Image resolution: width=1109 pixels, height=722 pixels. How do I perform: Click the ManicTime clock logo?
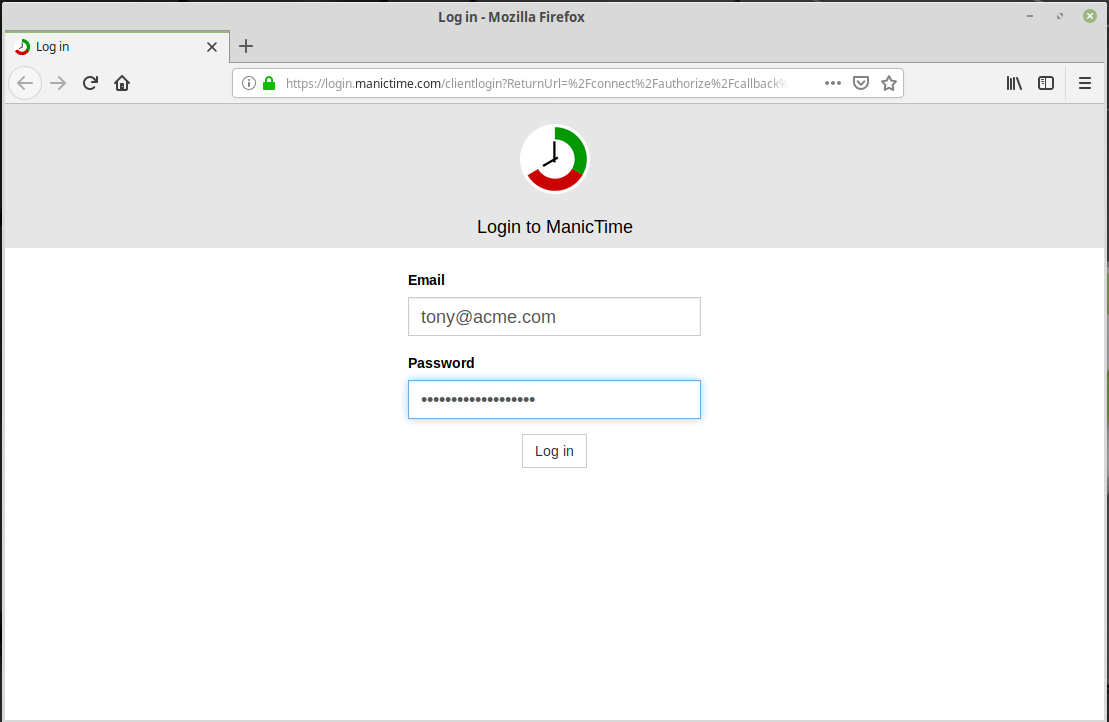point(554,159)
